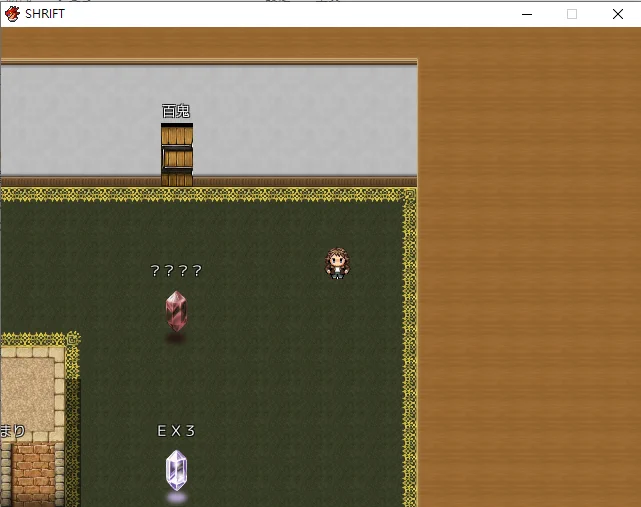Image resolution: width=641 pixels, height=507 pixels.
Task: Click the 百鬼 label above the door
Action: point(176,111)
